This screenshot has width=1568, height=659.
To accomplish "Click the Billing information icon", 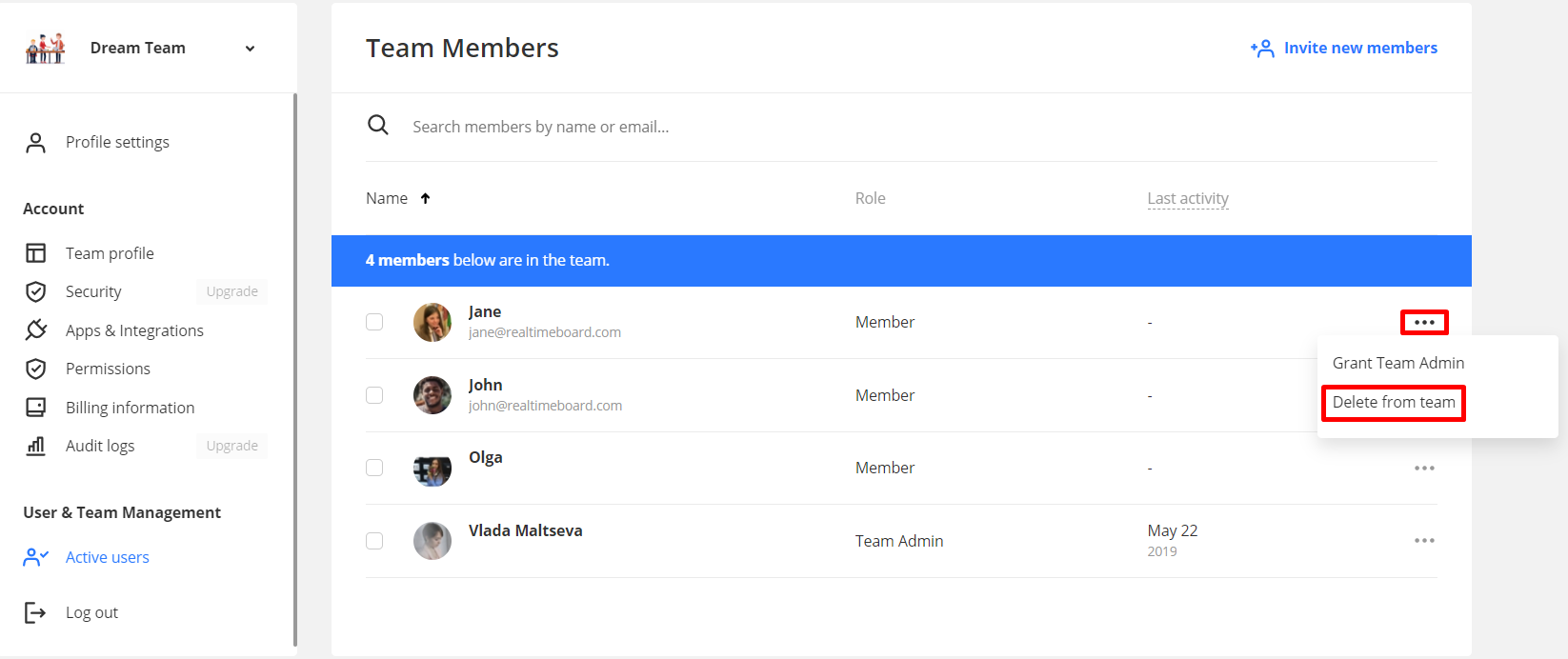I will click(36, 408).
